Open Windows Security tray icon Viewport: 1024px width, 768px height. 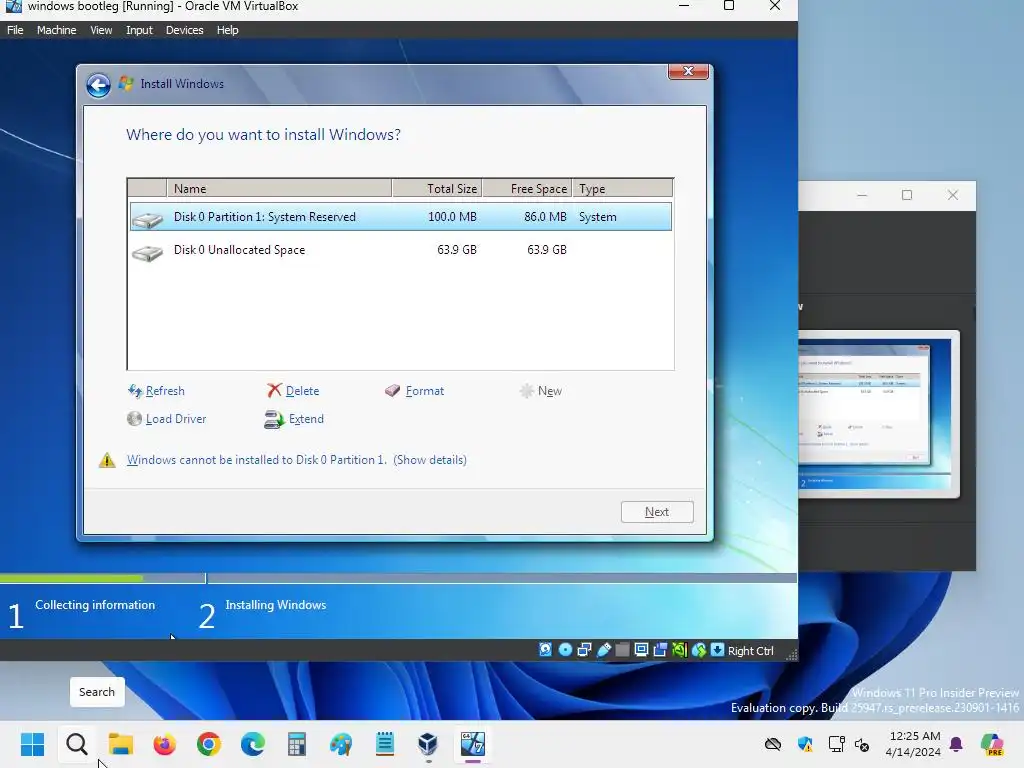coord(805,744)
